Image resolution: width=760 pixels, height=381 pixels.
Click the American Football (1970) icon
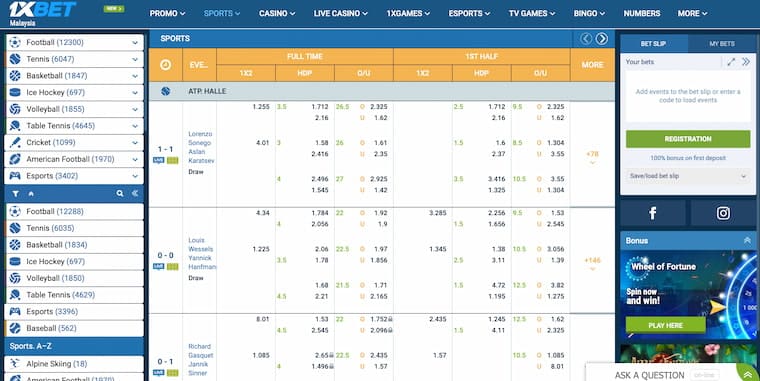coord(15,159)
